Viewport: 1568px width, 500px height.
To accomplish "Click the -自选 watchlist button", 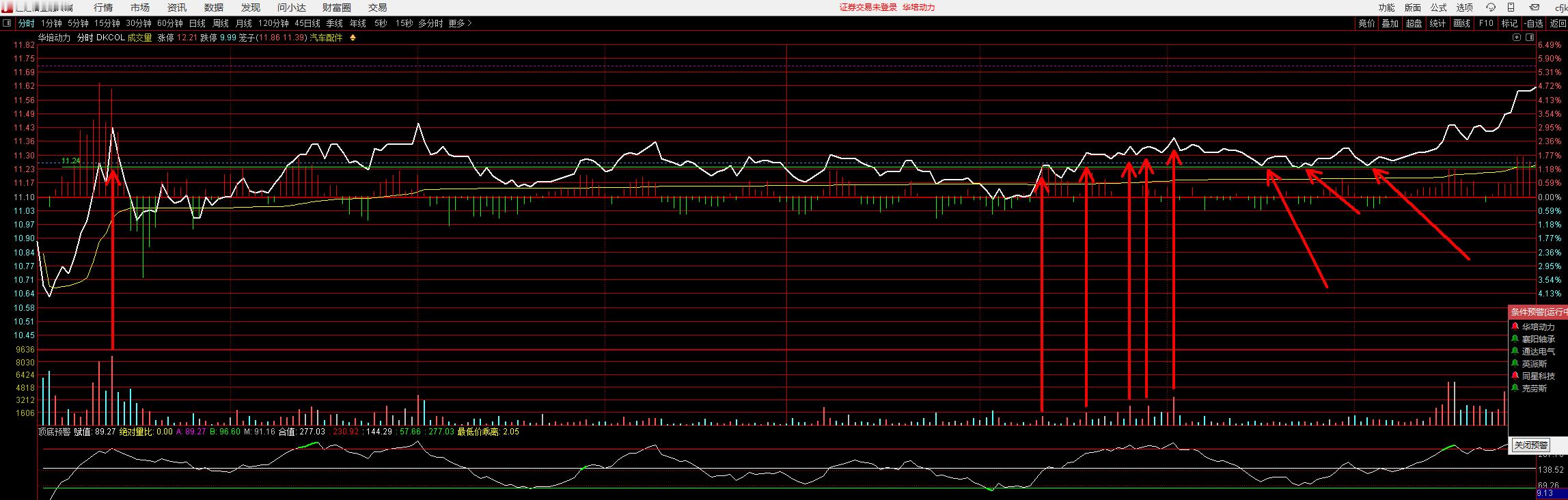I will (1533, 23).
